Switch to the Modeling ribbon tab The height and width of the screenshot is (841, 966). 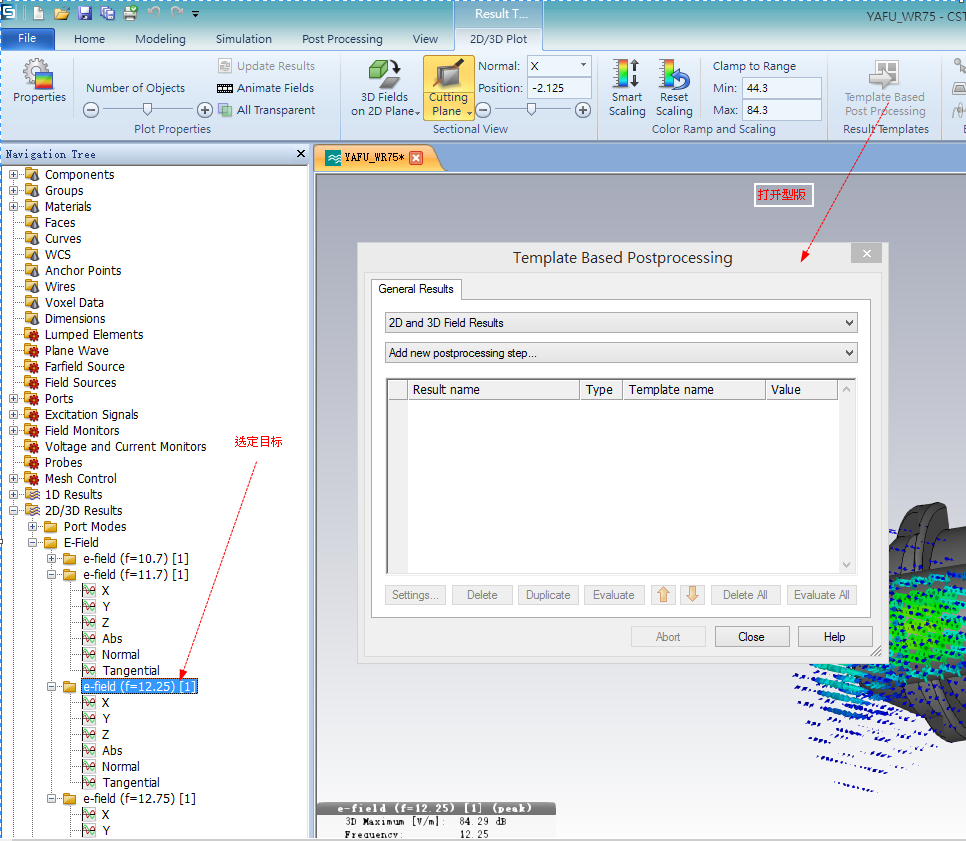(x=160, y=39)
